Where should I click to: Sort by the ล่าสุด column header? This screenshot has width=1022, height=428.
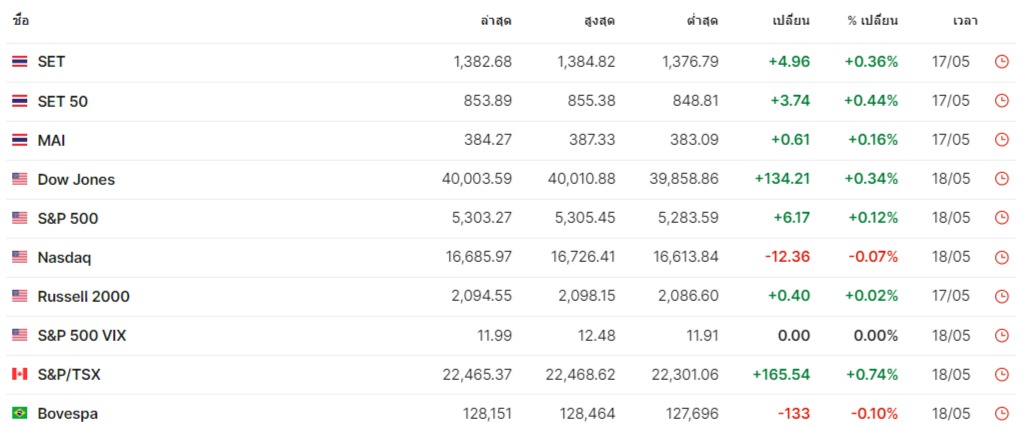496,20
